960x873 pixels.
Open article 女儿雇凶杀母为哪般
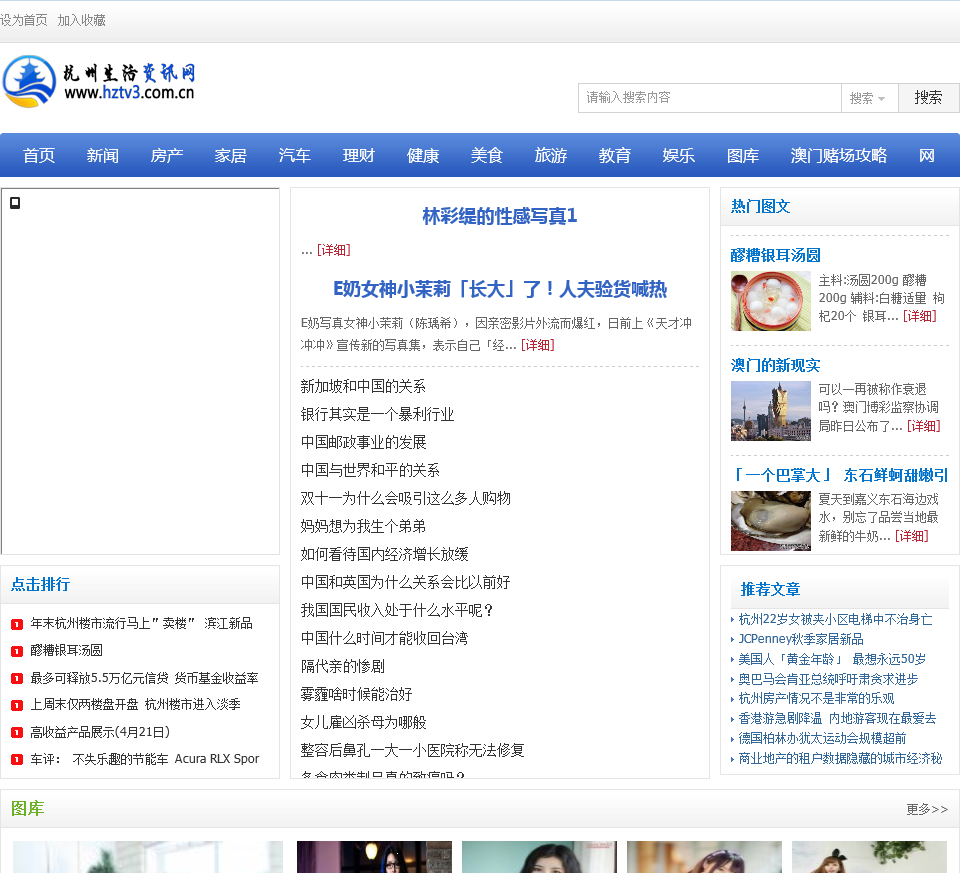[x=364, y=722]
